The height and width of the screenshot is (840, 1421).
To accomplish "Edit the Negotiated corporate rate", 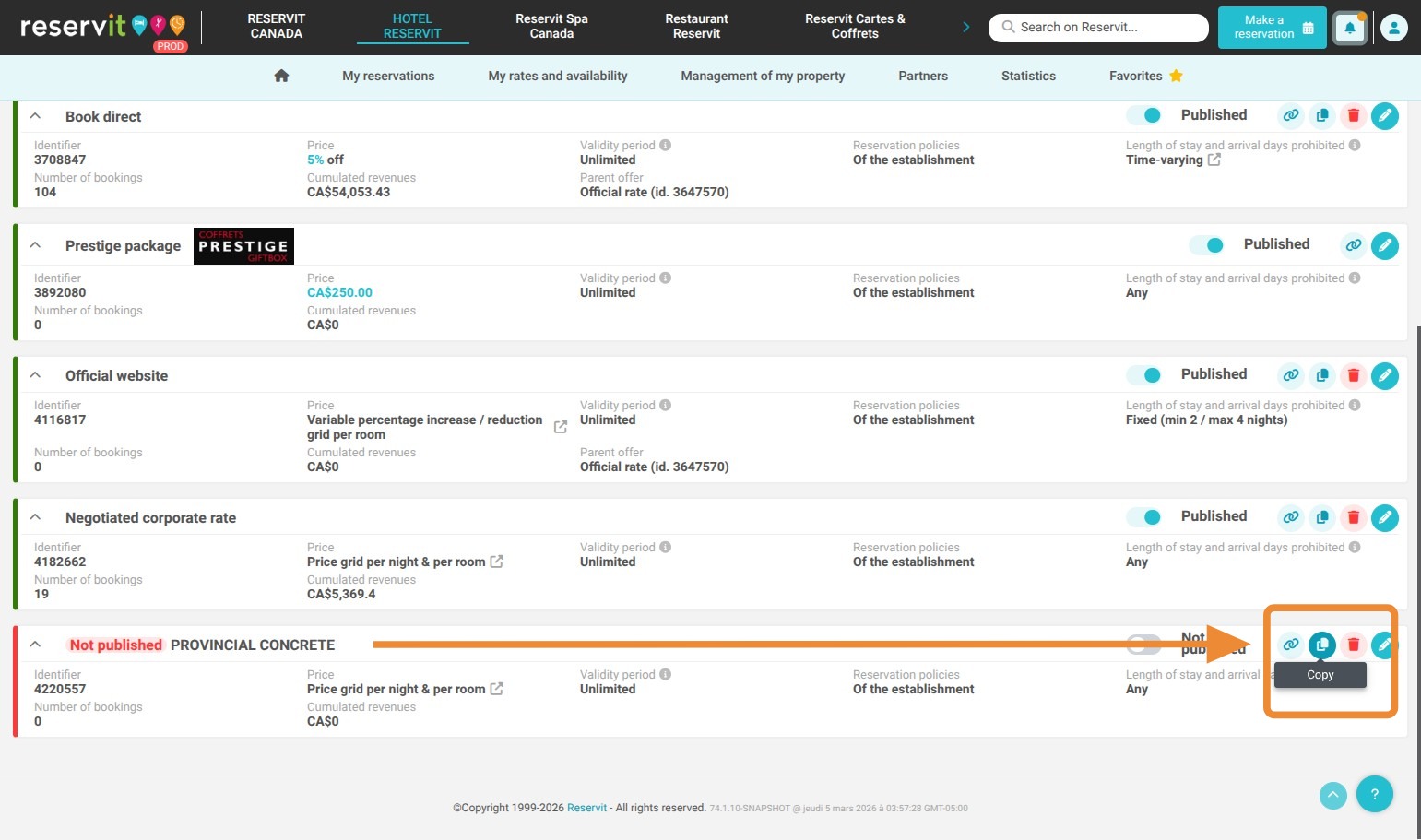I will point(1384,517).
